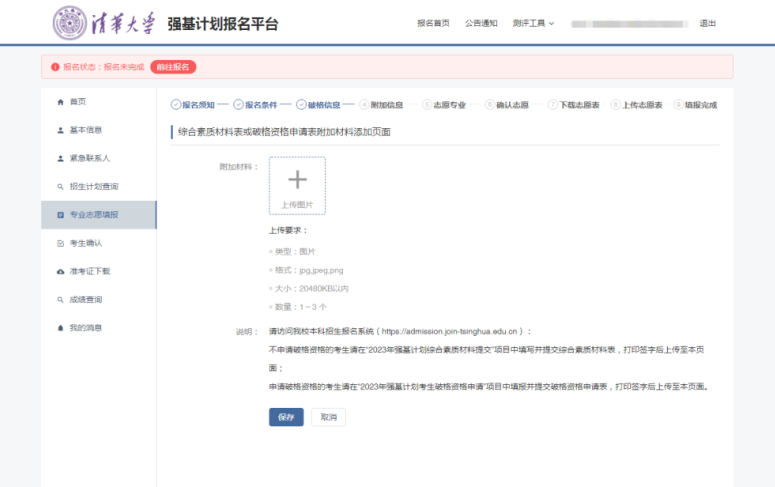Click the form icon beside 专业志愿填报
This screenshot has width=775, height=487.
pyautogui.click(x=60, y=215)
